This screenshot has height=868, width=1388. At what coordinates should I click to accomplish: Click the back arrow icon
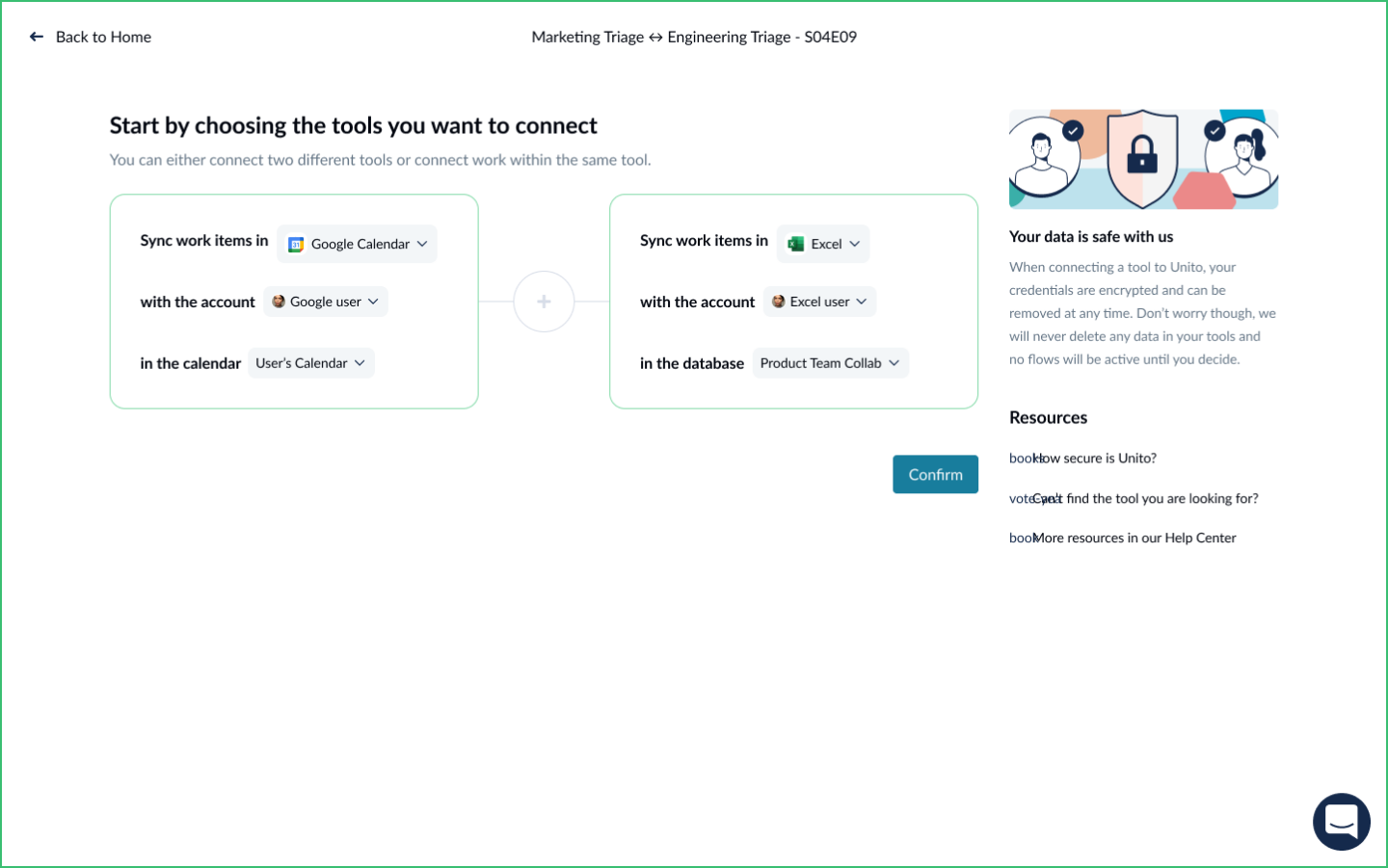37,37
